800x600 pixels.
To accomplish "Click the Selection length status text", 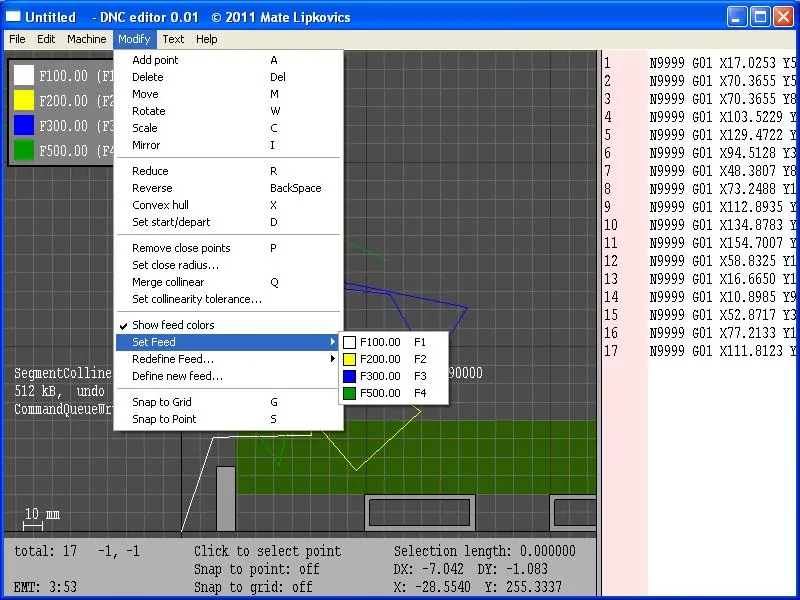I will 484,551.
